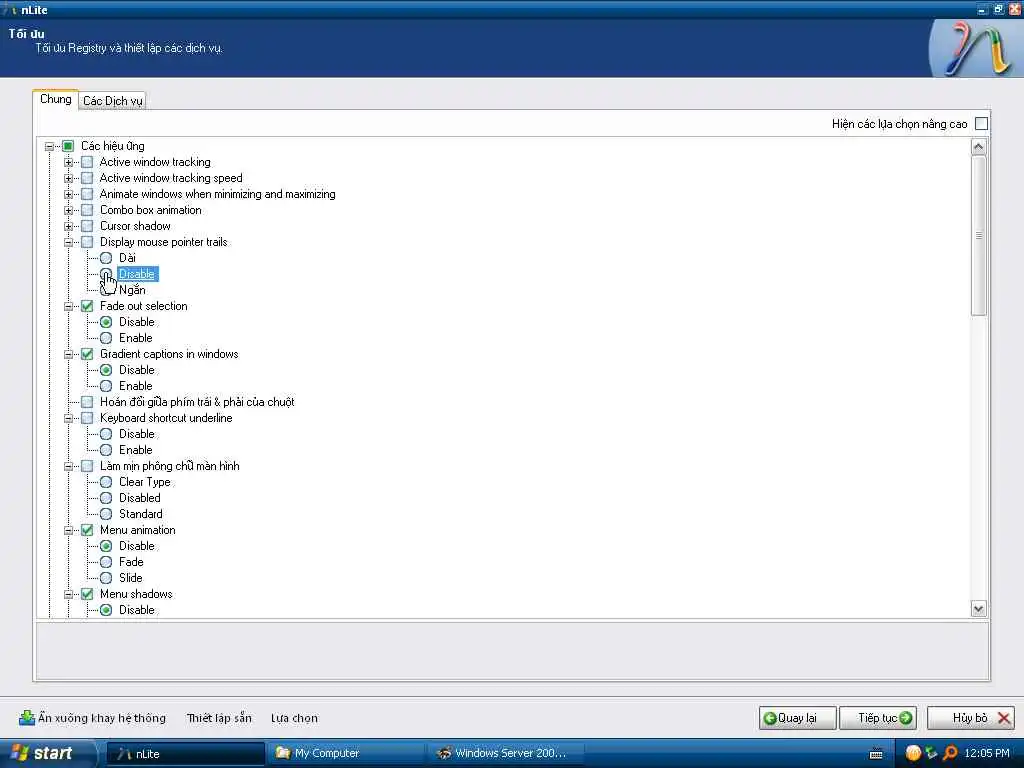Select Disable under Keyboard shortcut underline
This screenshot has height=768, width=1024.
[106, 434]
